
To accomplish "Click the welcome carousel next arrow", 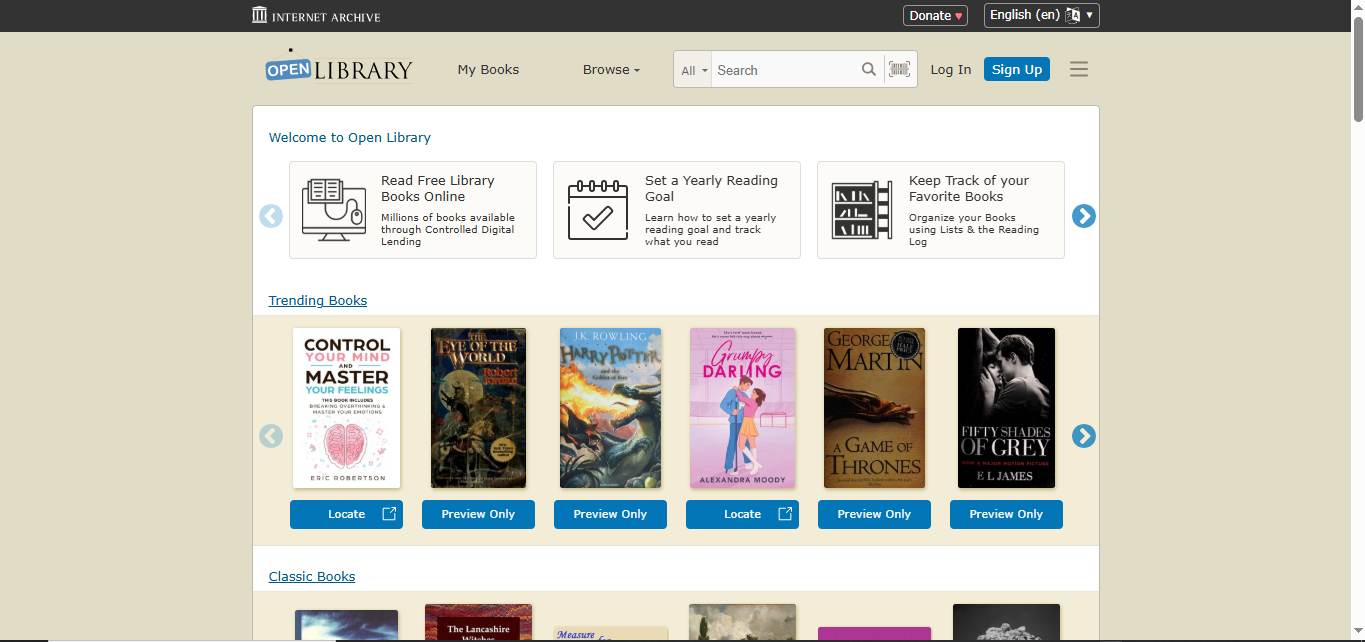I will pos(1084,216).
